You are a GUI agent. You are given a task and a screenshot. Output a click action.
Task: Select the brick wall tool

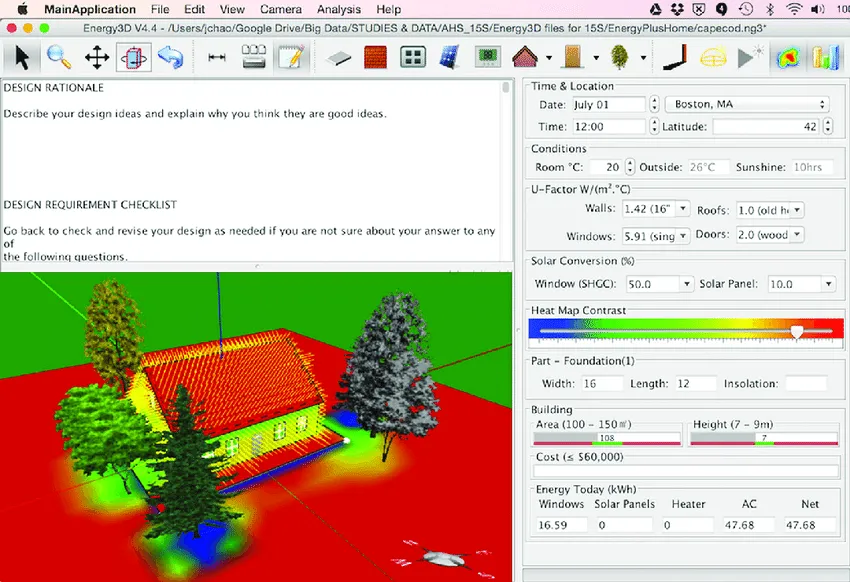[x=376, y=57]
